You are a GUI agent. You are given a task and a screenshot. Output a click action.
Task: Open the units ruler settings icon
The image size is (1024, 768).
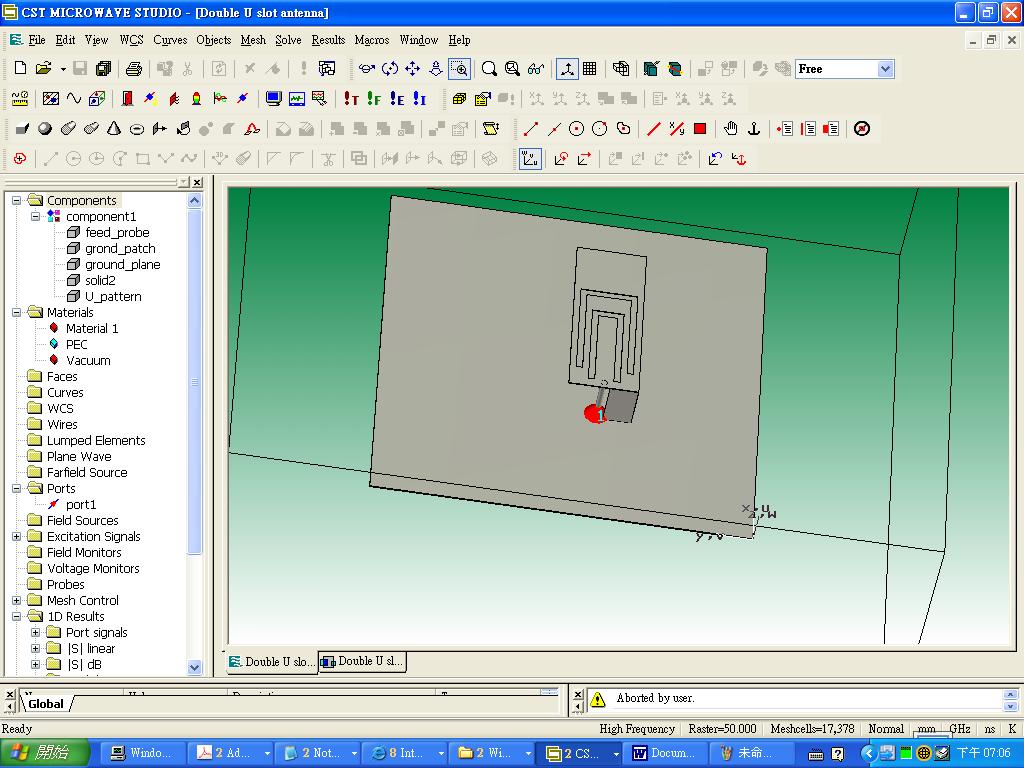(20, 99)
